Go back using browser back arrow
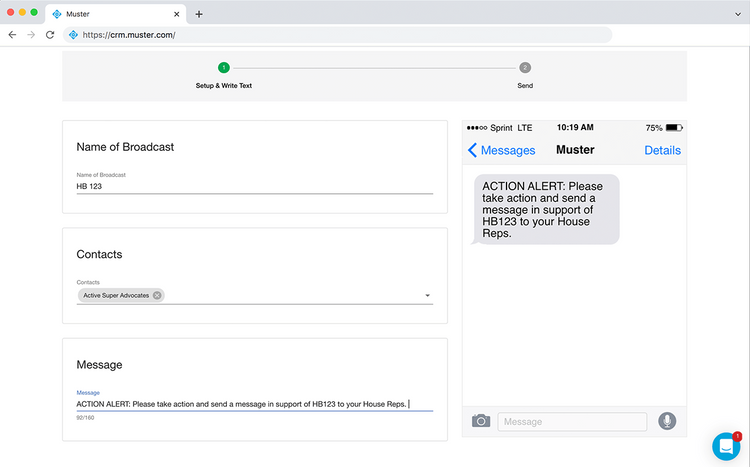This screenshot has height=467, width=750. [x=12, y=34]
